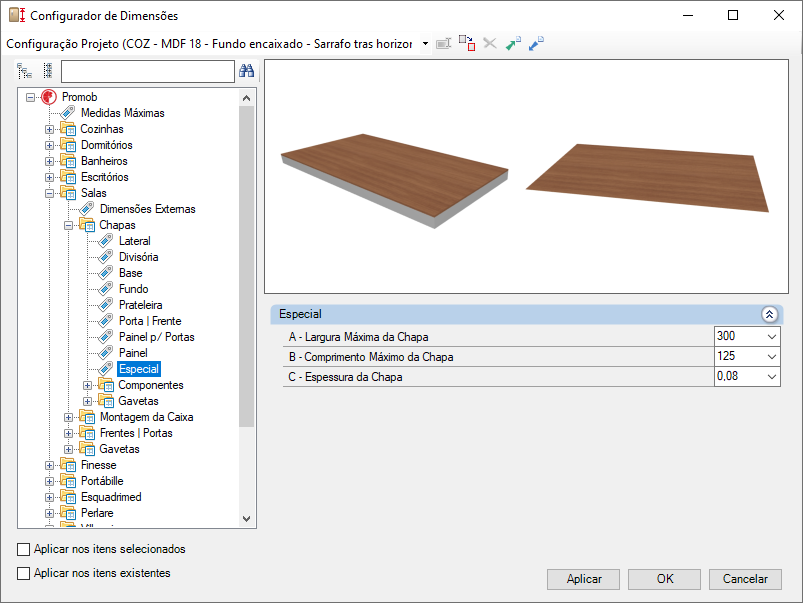Screen dimensions: 803x603
Task: Select Prateleira in the tree
Action: (140, 305)
